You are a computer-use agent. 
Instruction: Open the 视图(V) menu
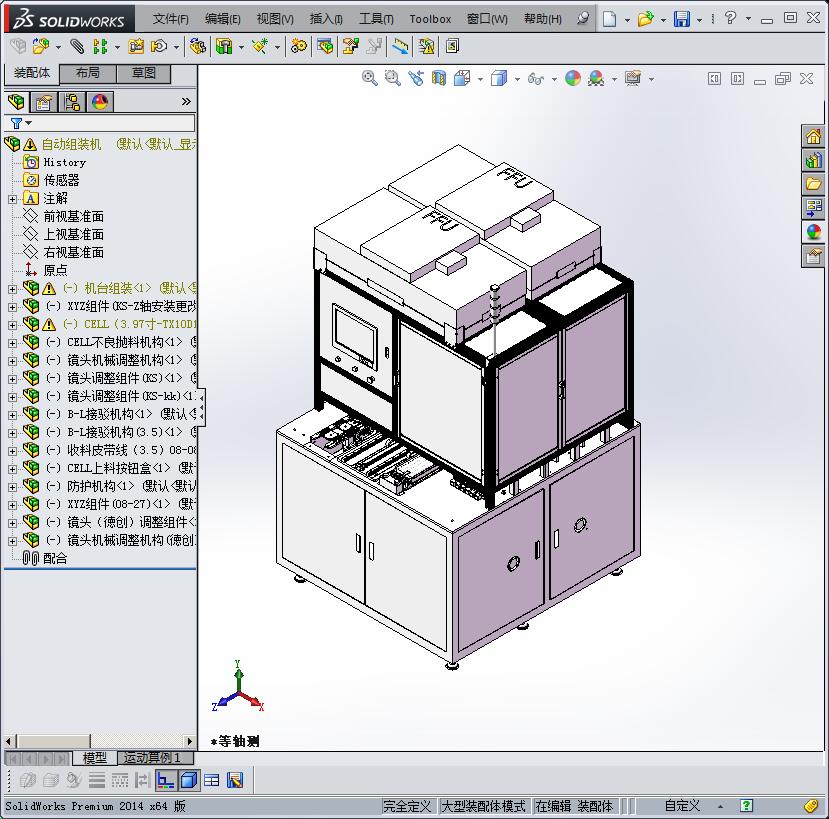pyautogui.click(x=275, y=19)
